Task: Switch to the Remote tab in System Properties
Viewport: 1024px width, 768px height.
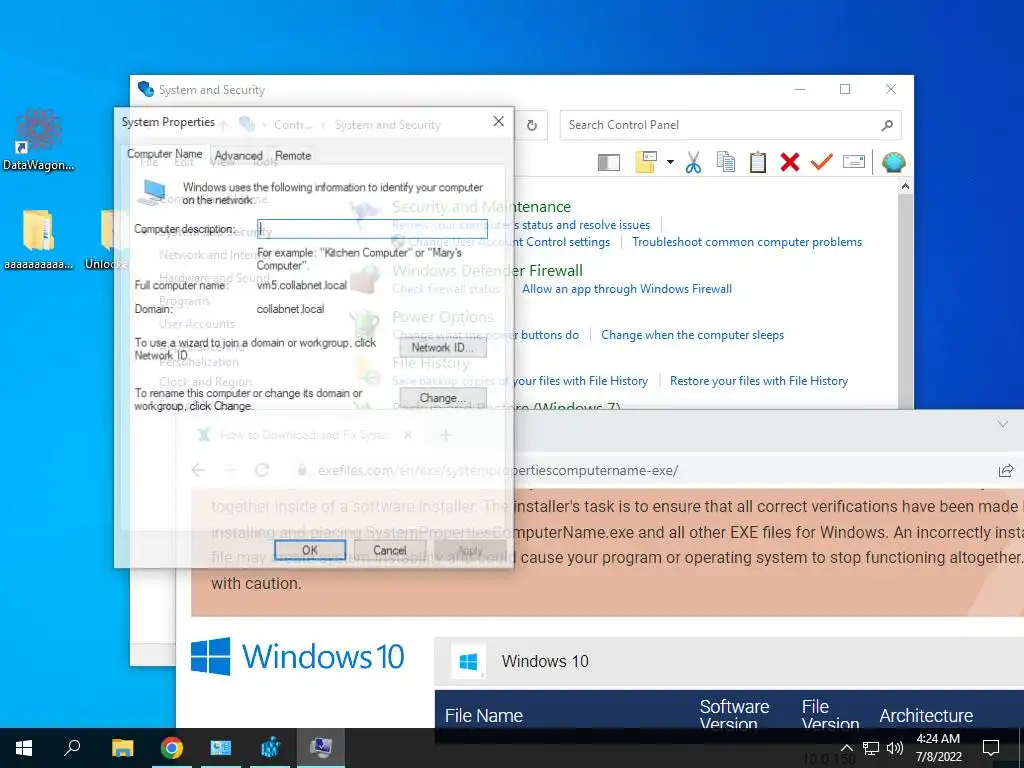Action: (x=293, y=155)
